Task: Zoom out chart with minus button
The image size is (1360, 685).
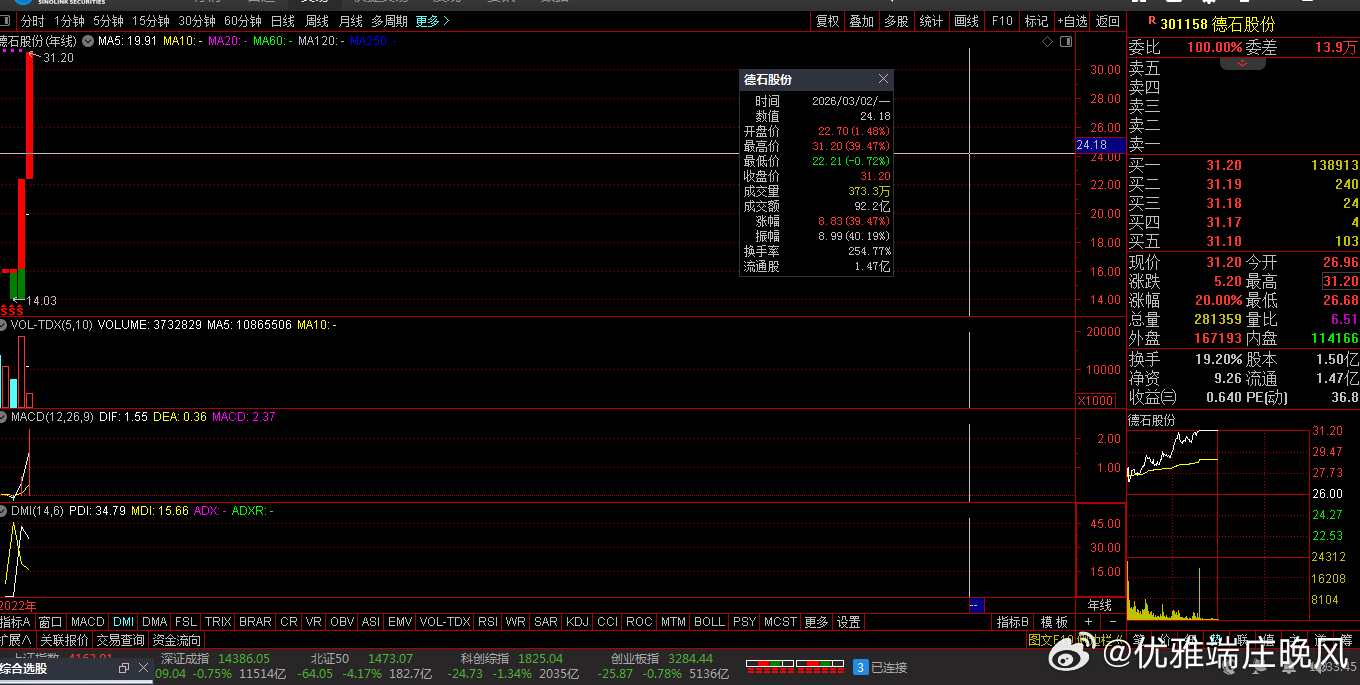Action: click(1112, 622)
